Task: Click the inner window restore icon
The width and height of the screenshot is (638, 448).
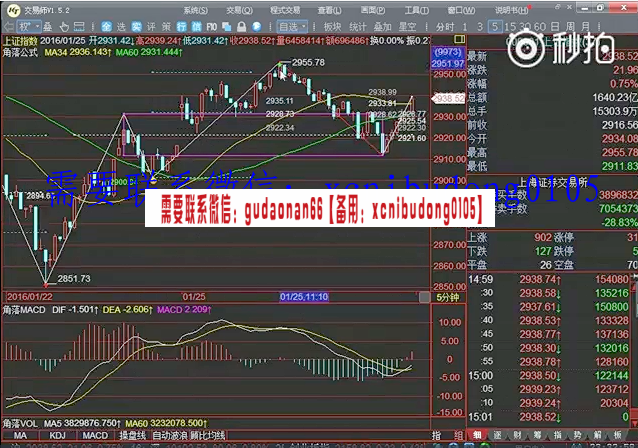Action: pos(557,7)
